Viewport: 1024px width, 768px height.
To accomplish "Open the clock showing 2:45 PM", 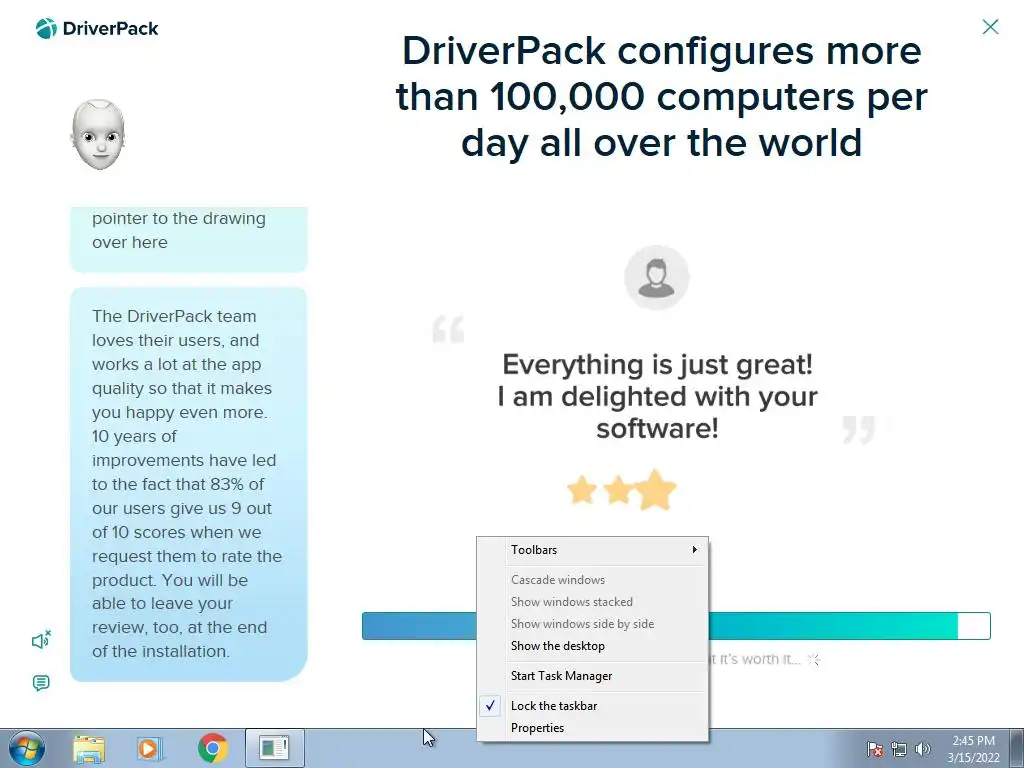I will 973,749.
